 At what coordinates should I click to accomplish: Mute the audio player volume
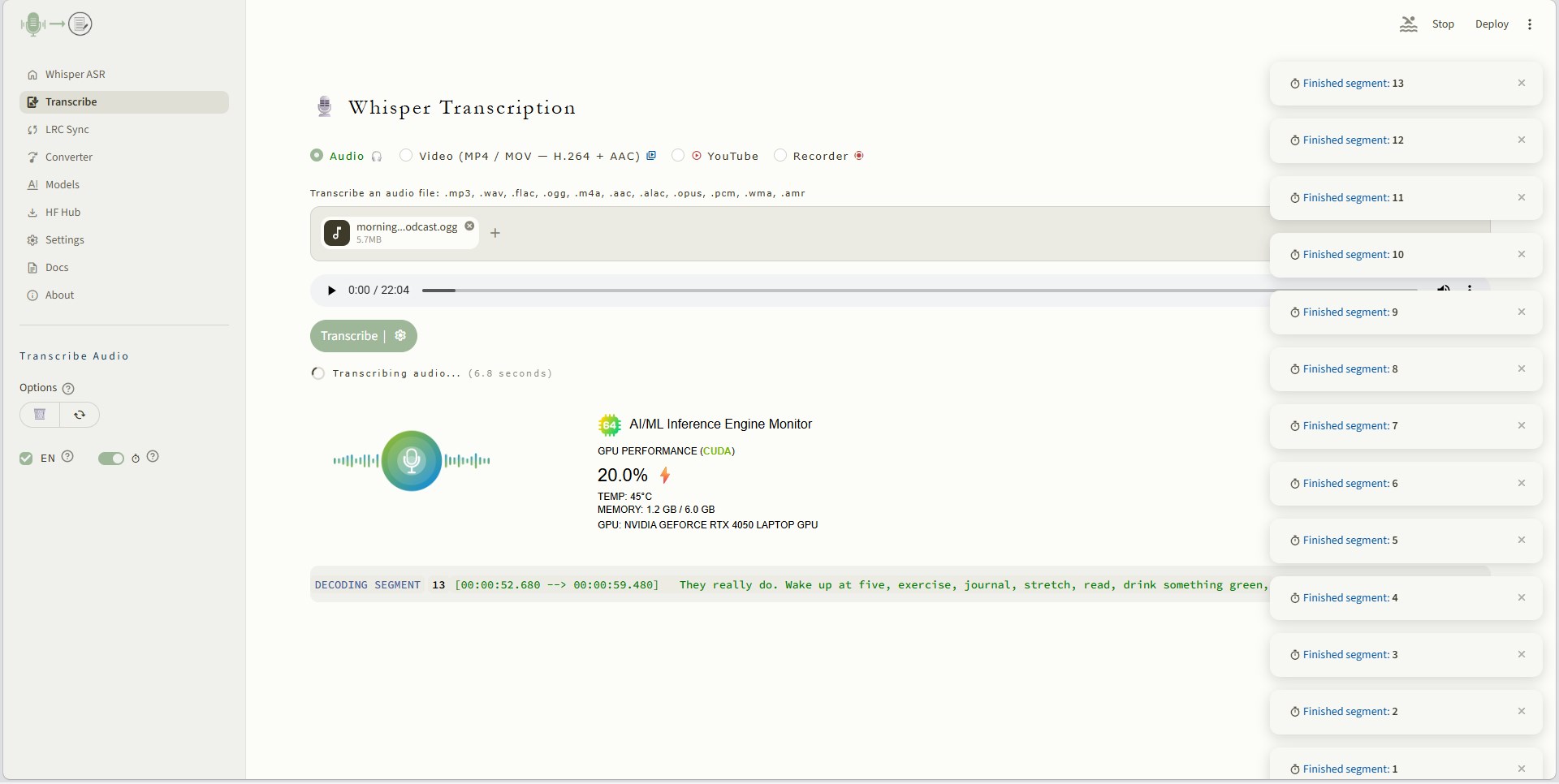click(1444, 289)
